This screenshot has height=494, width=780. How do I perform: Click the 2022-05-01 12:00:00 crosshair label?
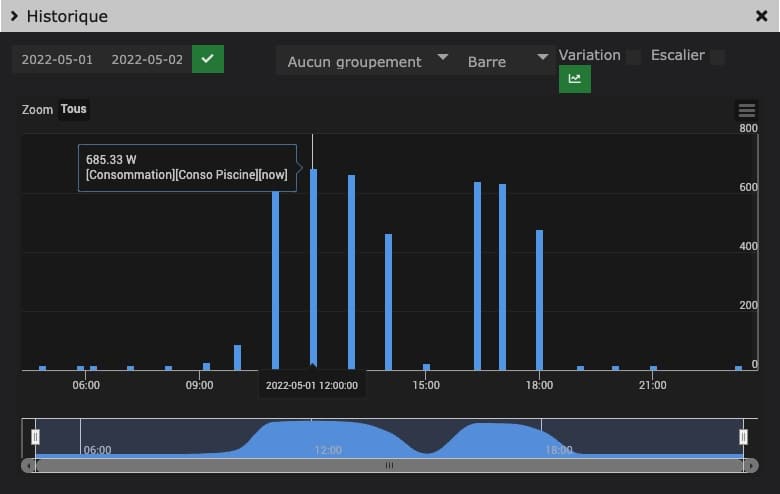312,386
